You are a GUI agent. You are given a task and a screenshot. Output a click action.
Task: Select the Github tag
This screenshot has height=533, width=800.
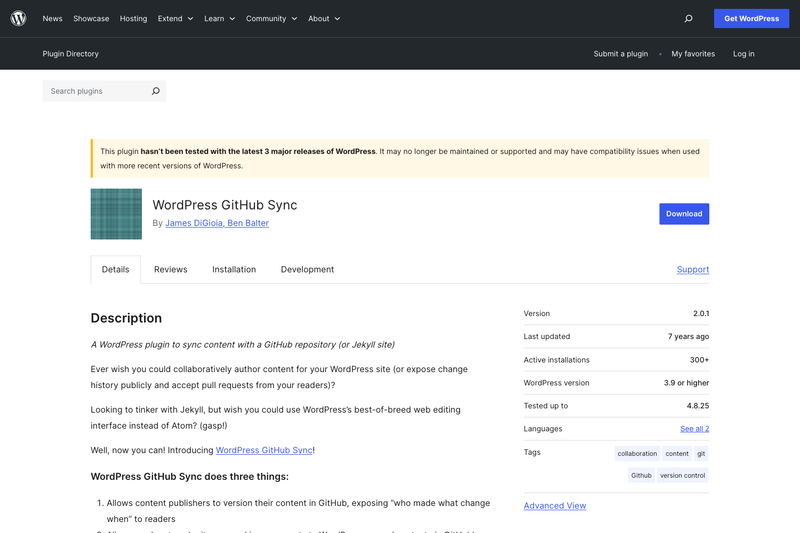point(641,475)
